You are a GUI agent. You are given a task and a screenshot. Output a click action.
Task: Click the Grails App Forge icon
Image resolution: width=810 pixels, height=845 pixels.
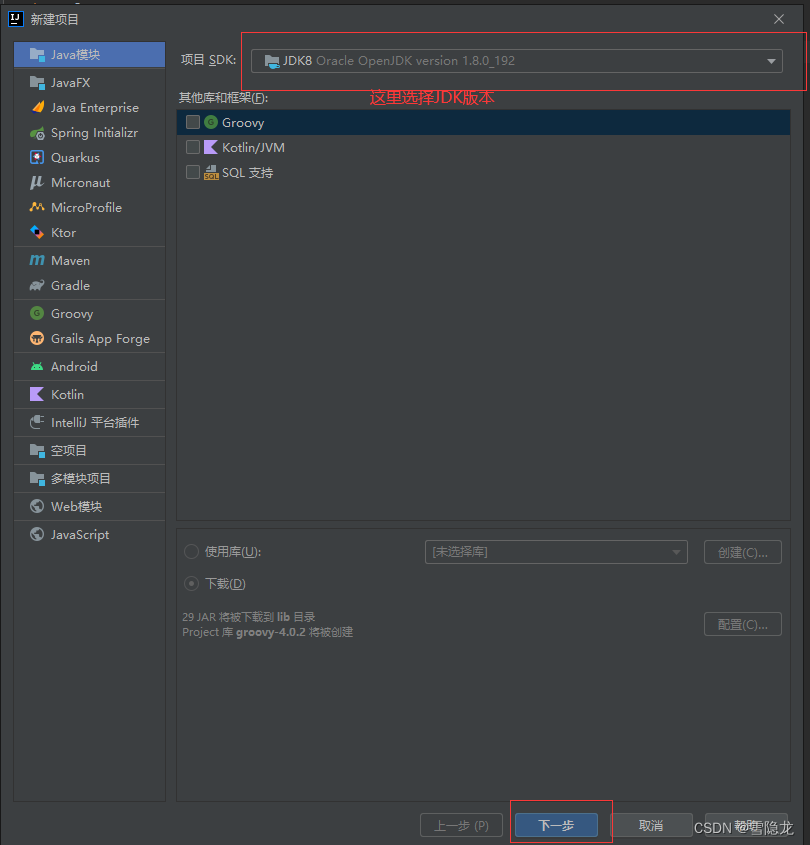(37, 338)
